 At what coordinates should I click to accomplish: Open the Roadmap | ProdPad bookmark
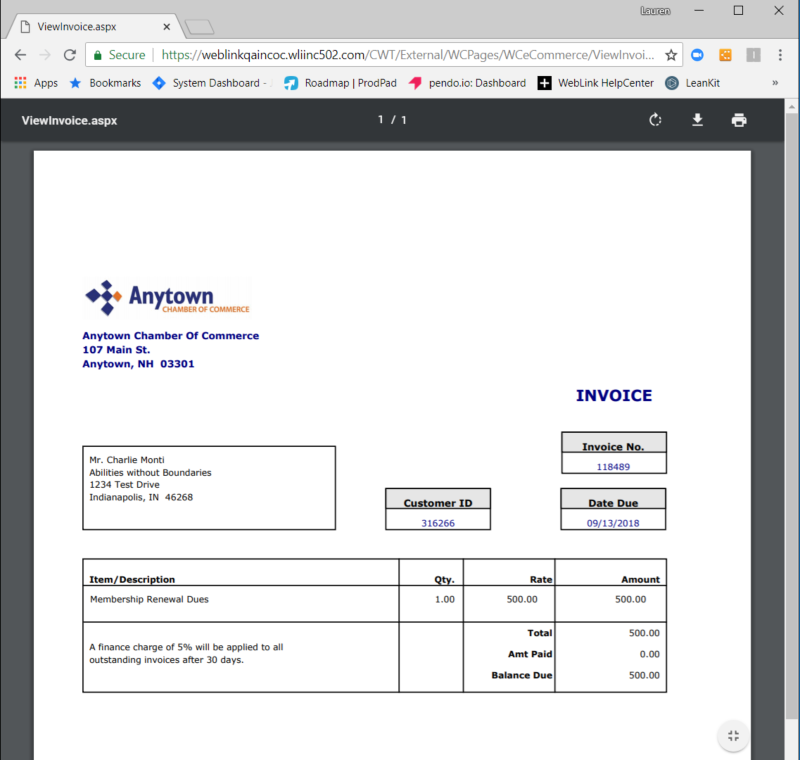pyautogui.click(x=340, y=83)
